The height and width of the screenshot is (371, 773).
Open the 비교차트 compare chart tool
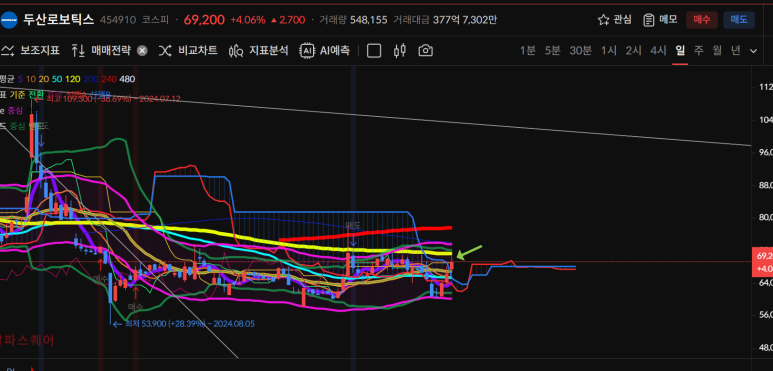pyautogui.click(x=188, y=50)
